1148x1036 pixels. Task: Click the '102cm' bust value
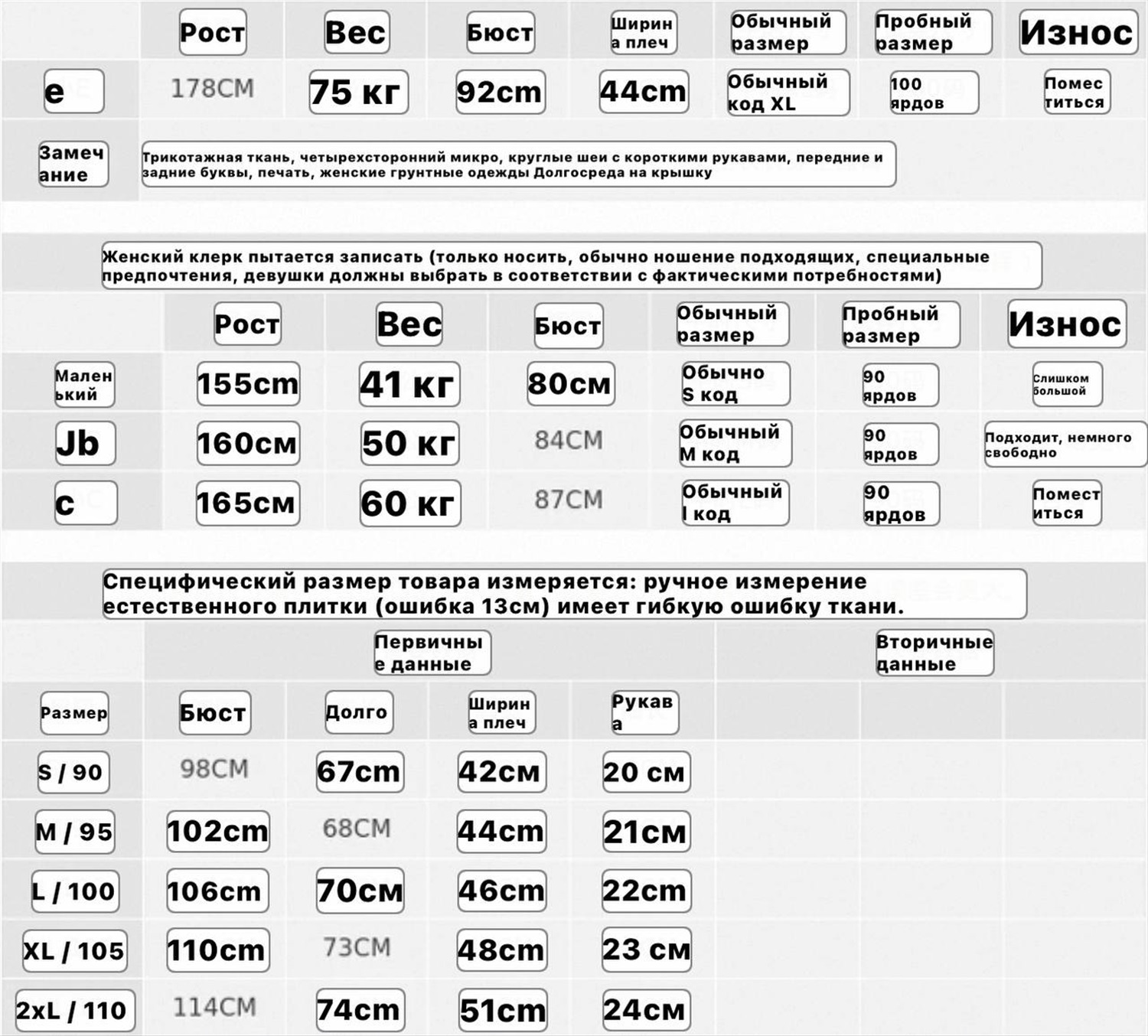pos(218,832)
